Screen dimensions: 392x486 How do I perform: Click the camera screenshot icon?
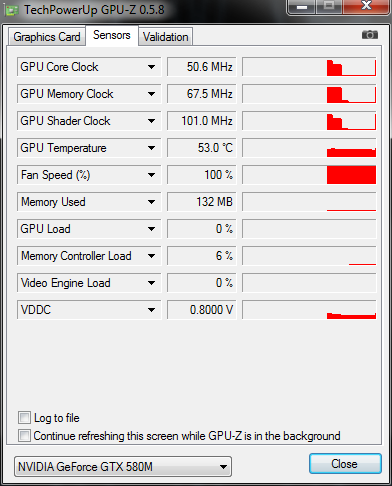coord(370,34)
